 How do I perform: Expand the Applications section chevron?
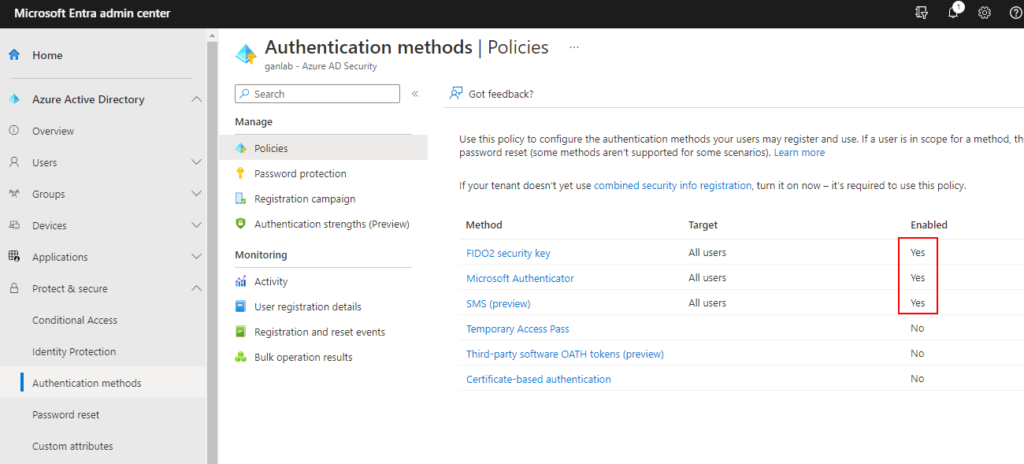tap(196, 257)
